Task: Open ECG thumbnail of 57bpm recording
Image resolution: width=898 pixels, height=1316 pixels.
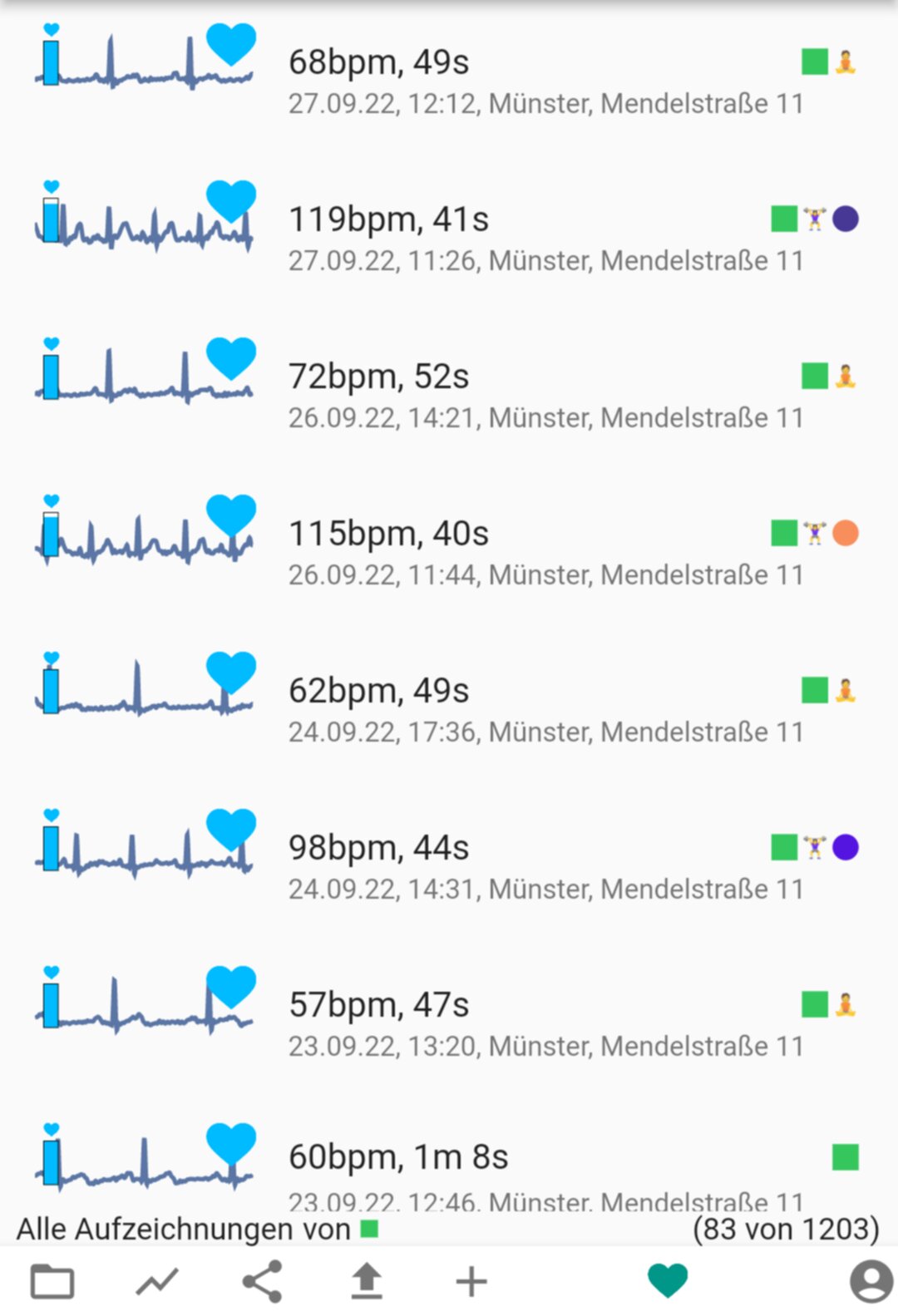Action: [x=145, y=1000]
